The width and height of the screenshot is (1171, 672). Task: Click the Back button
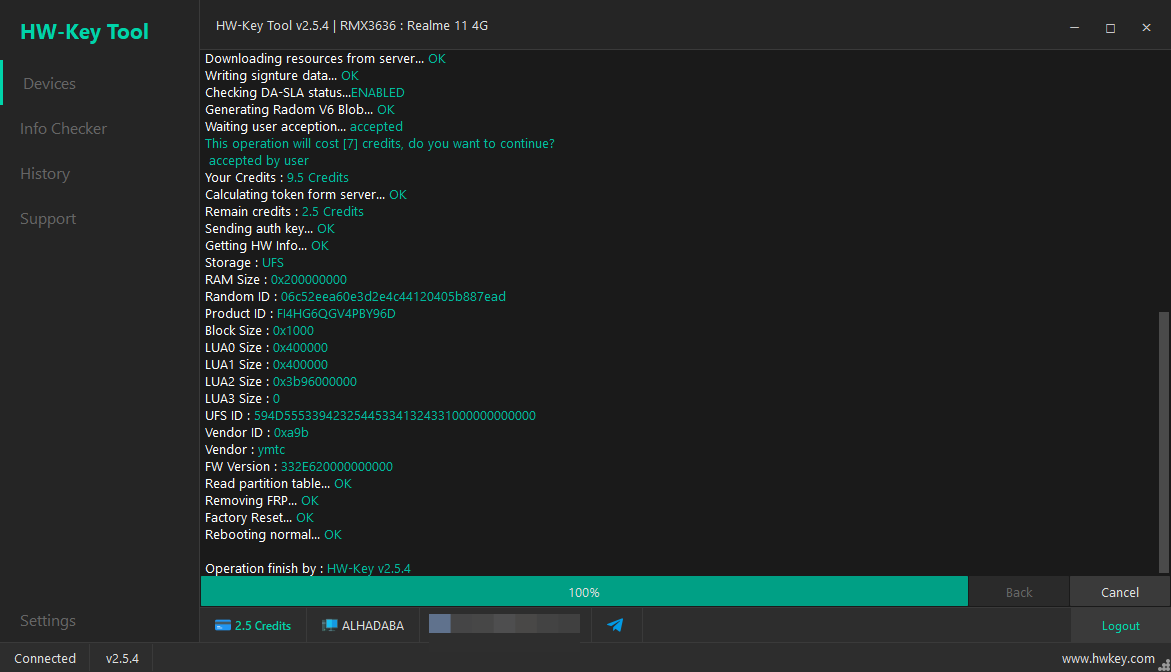click(1019, 592)
